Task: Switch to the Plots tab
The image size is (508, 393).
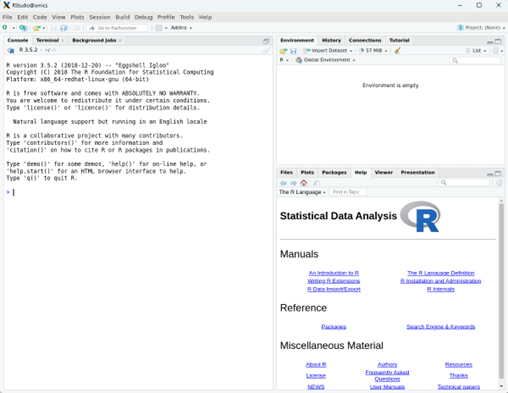Action: point(307,172)
